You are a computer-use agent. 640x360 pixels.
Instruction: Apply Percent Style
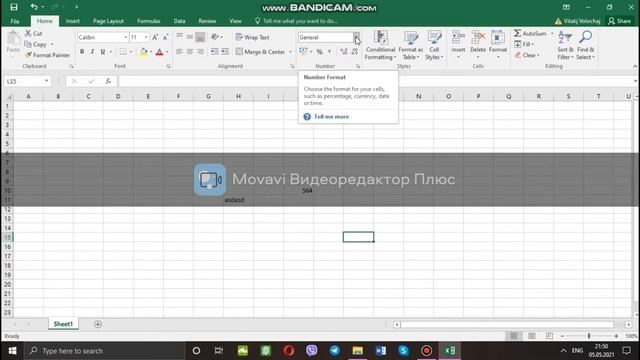click(319, 51)
